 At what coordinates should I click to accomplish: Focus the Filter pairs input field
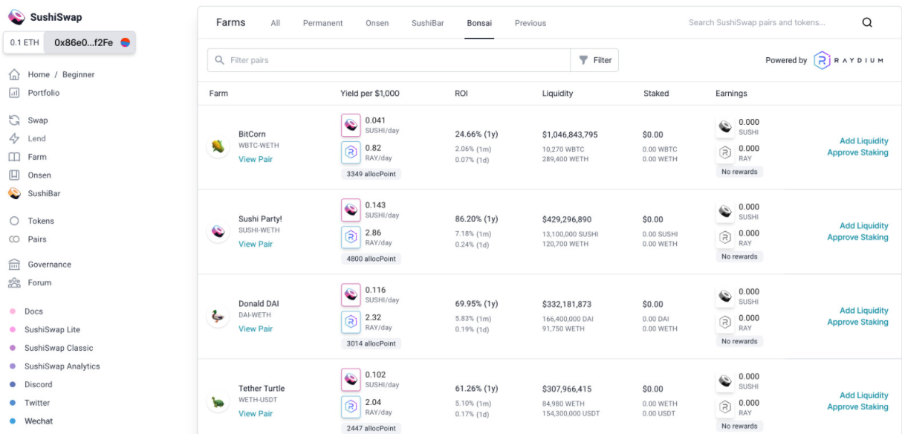tap(389, 60)
